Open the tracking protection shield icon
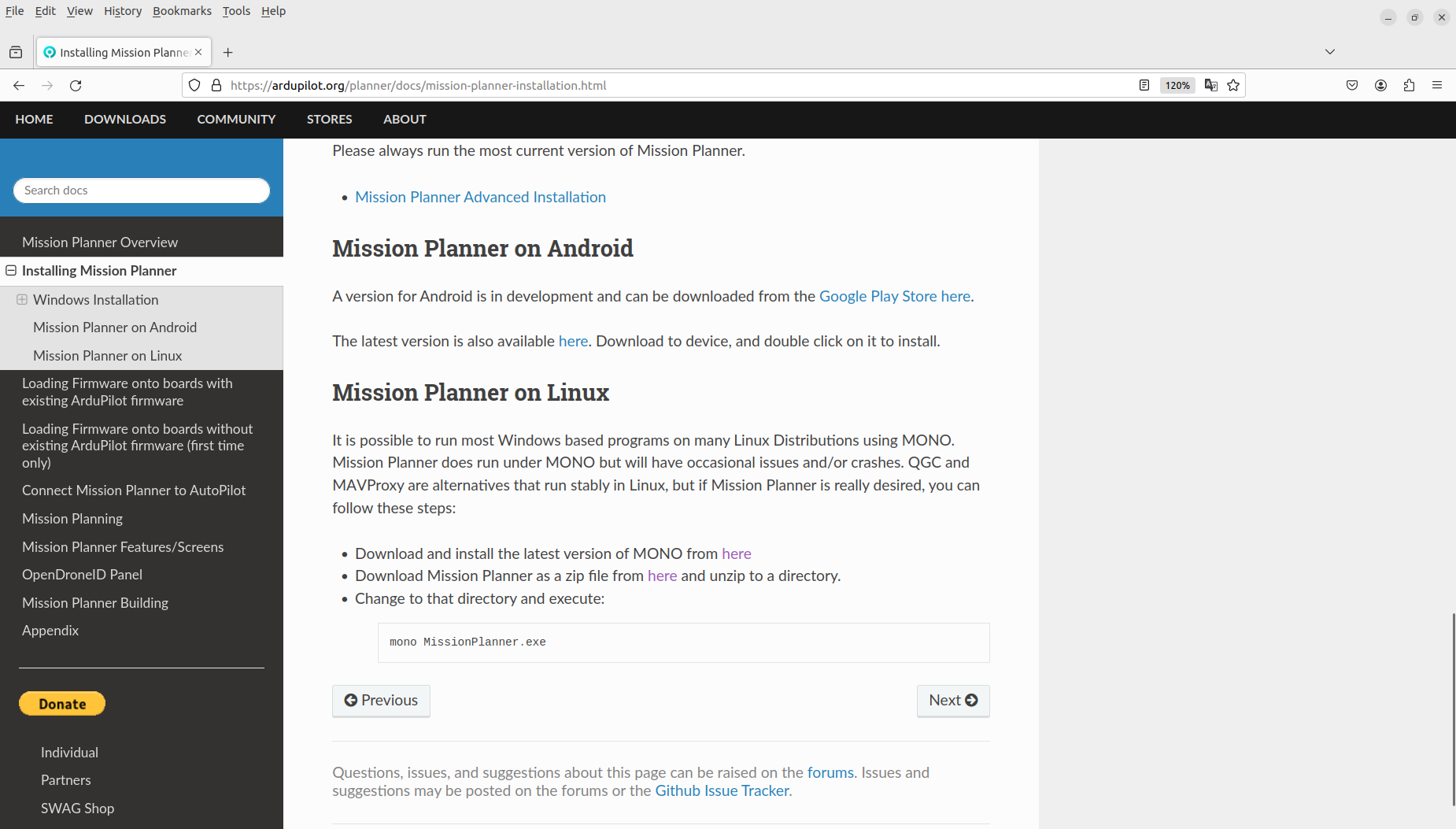This screenshot has width=1456, height=829. pos(194,85)
